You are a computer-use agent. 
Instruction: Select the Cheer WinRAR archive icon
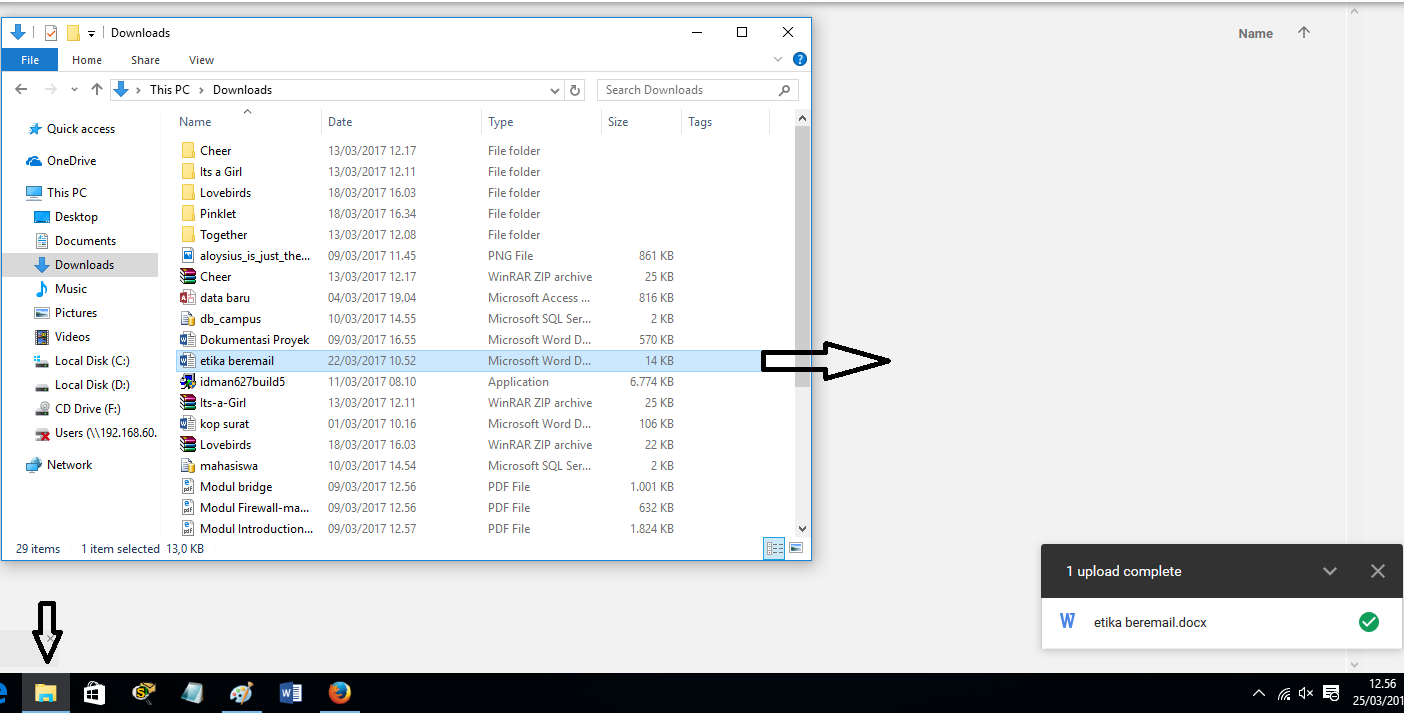[x=188, y=277]
